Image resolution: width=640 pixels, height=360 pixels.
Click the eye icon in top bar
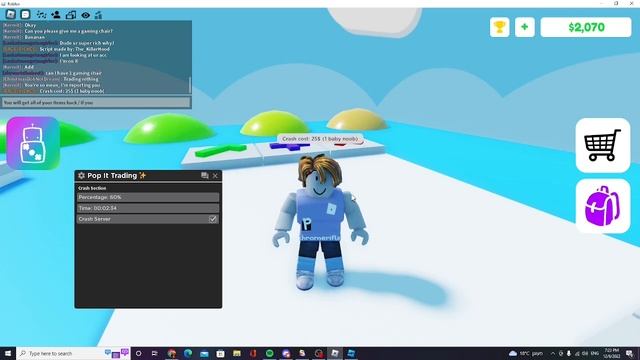point(85,15)
